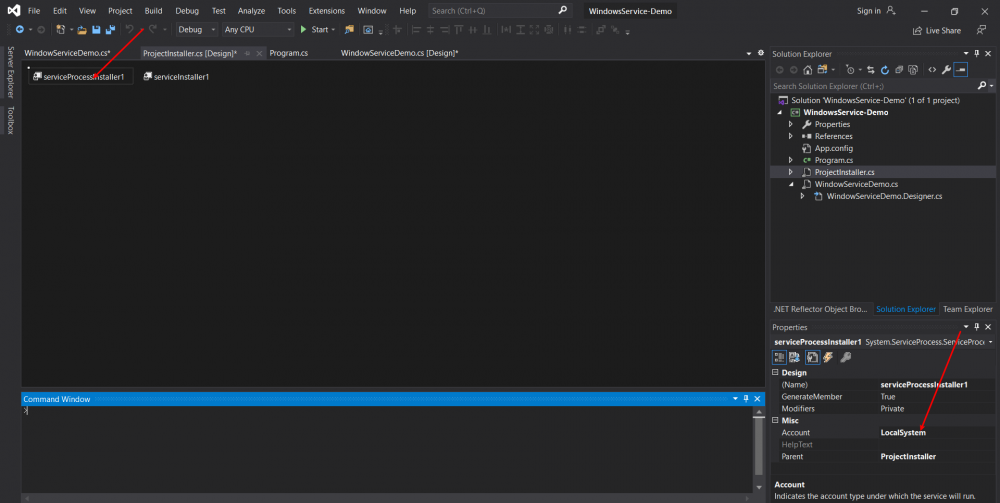
Task: Open the Extensions menu
Action: 327,11
